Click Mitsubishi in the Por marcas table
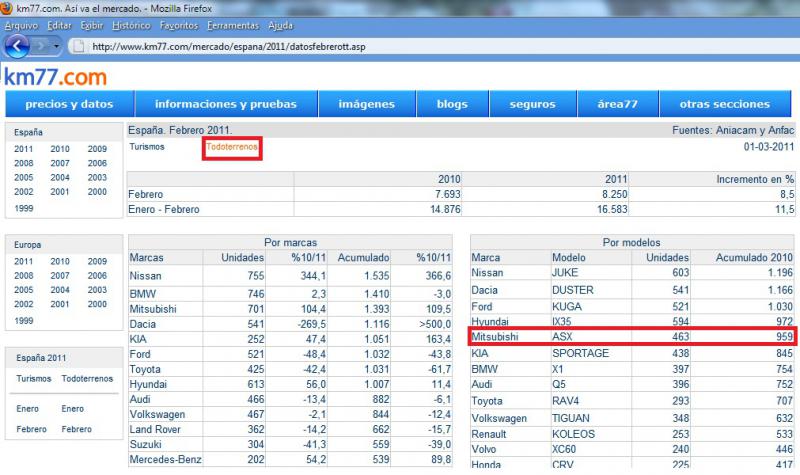 153,309
